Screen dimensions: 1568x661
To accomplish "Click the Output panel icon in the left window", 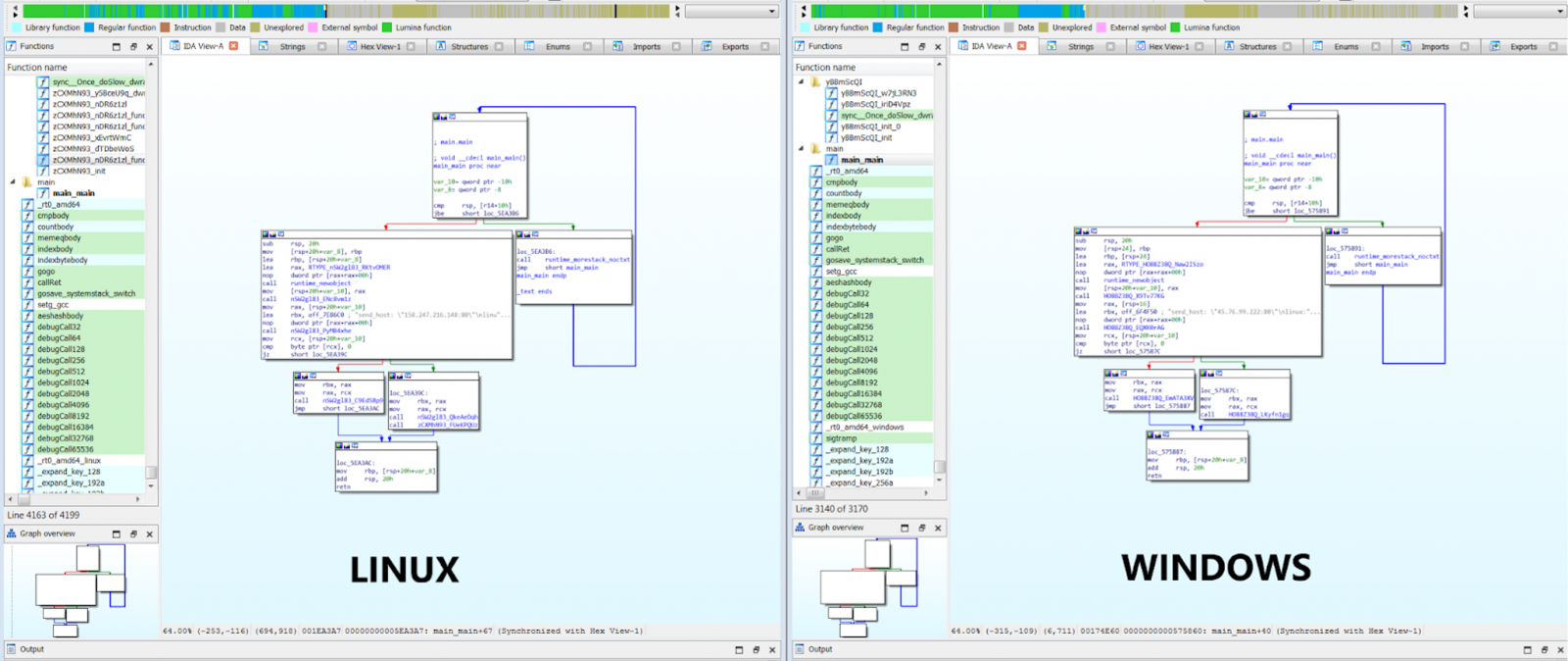I will click(x=11, y=649).
